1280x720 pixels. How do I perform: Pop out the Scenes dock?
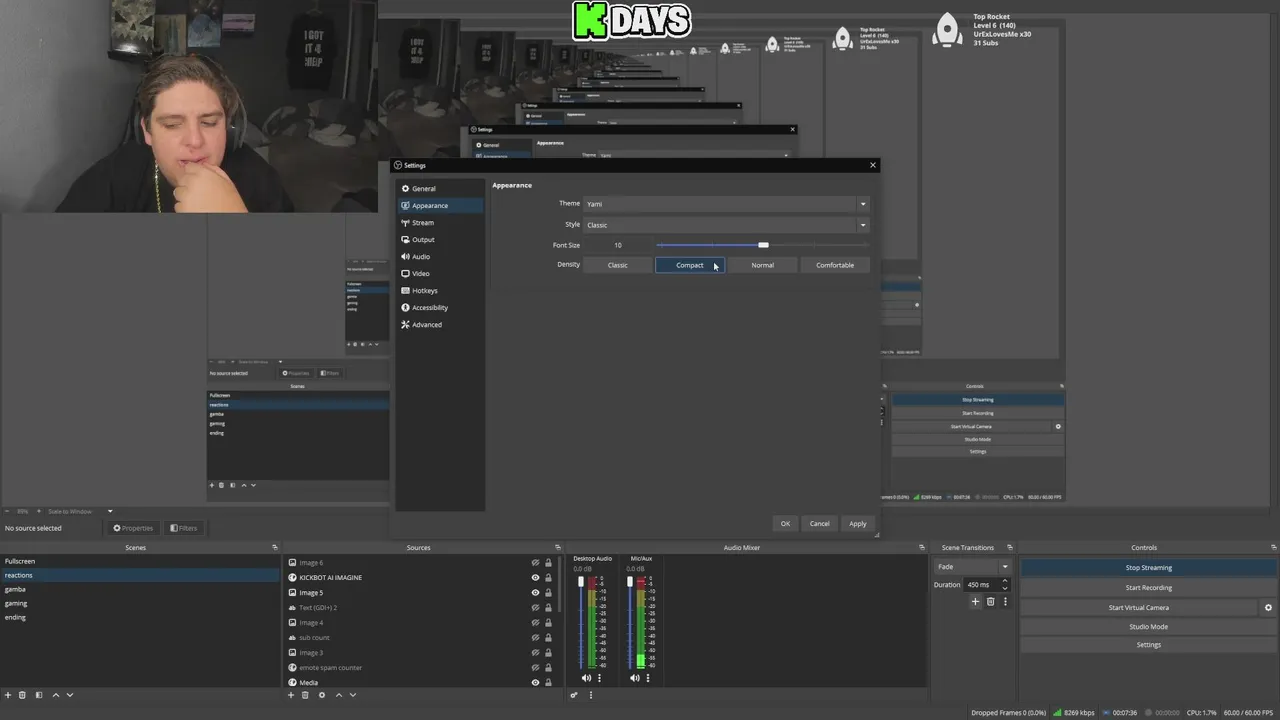pos(275,547)
